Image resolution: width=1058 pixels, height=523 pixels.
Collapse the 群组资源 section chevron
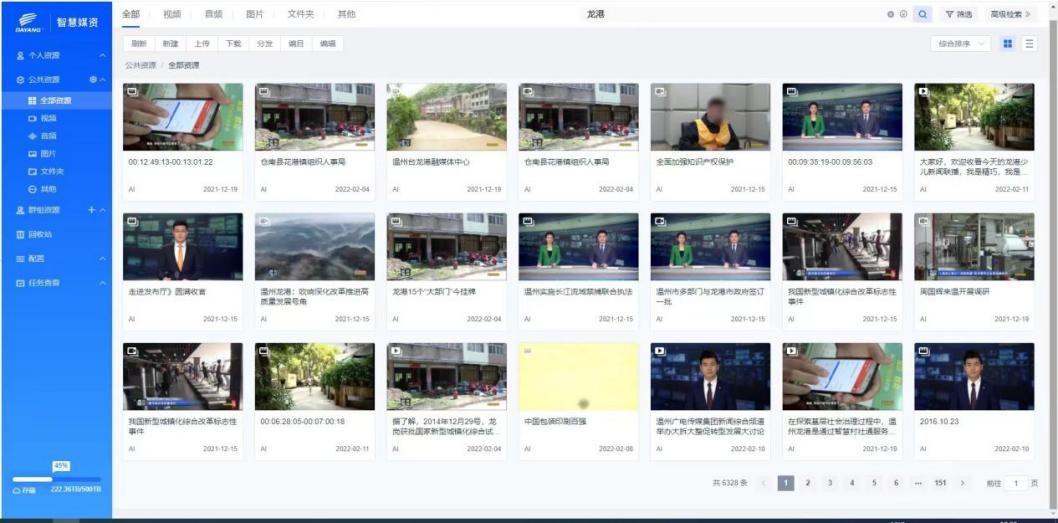pos(103,210)
